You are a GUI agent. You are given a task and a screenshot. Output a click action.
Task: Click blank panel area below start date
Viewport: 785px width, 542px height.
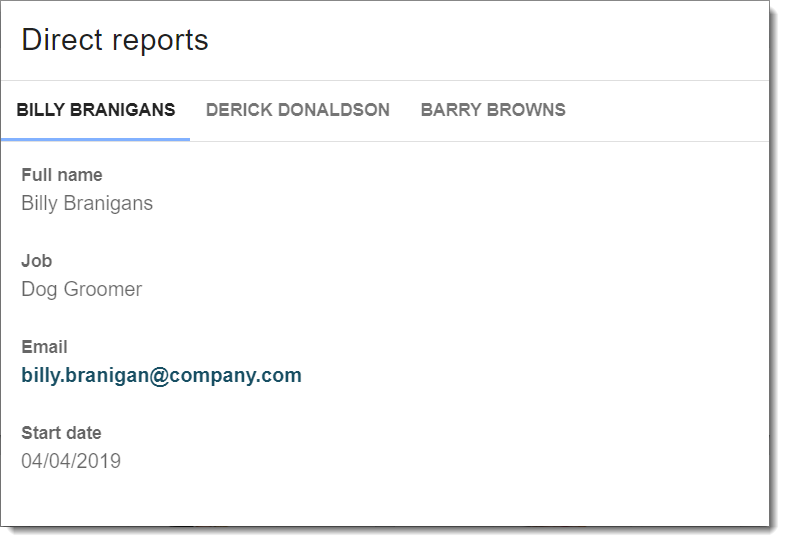pos(385,499)
